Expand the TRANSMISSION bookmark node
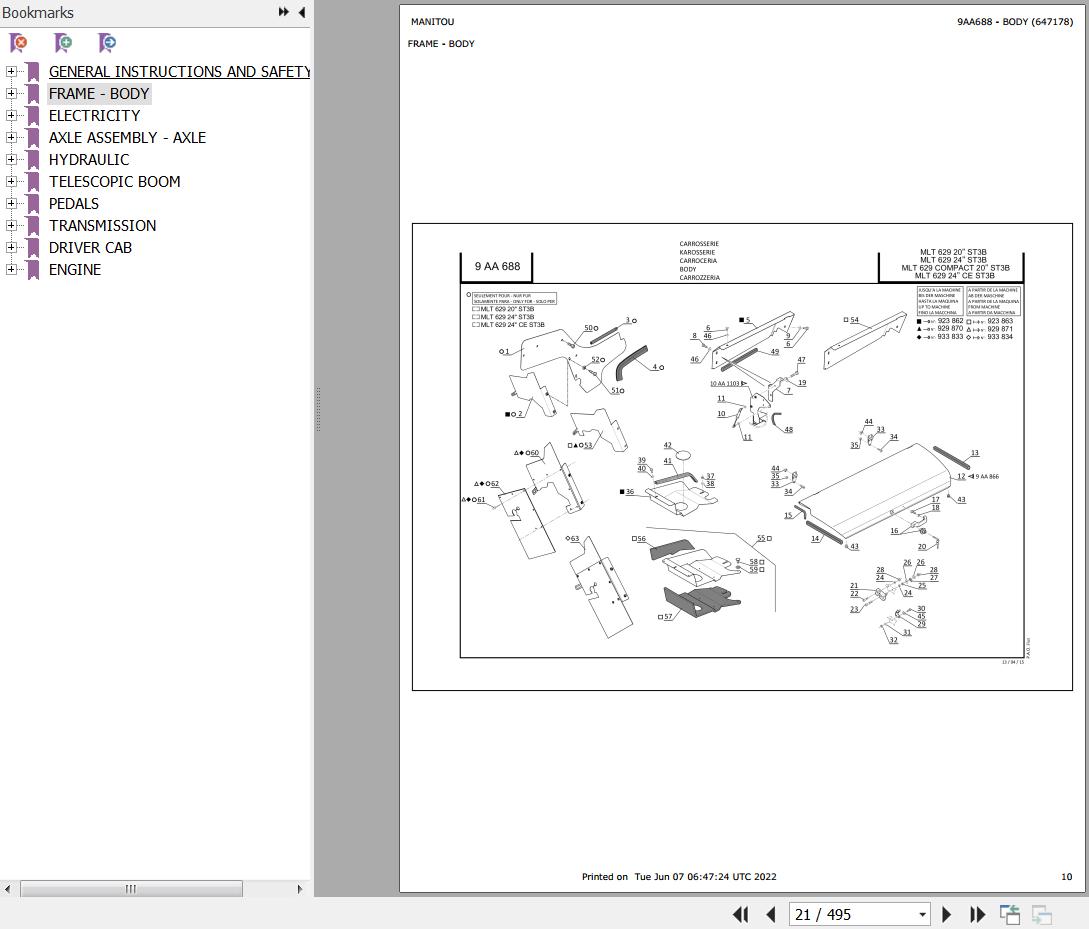This screenshot has height=929, width=1089. pos(11,225)
